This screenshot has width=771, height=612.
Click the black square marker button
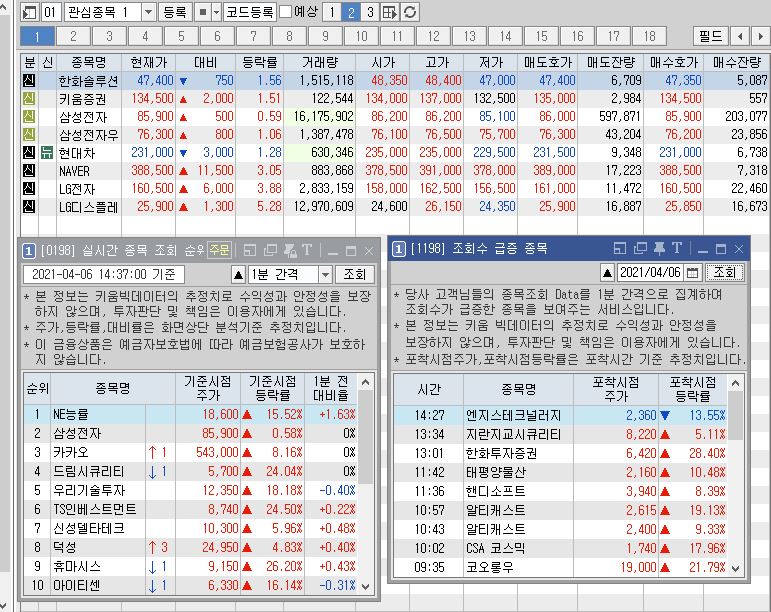pos(202,12)
